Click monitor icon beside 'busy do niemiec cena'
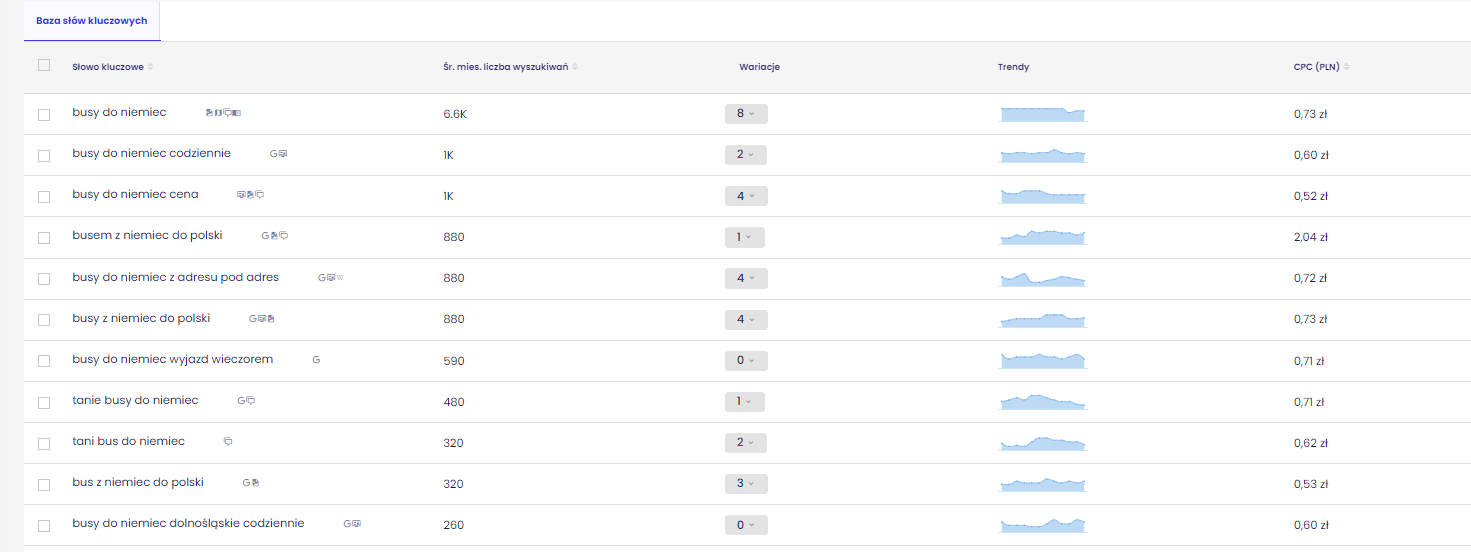This screenshot has height=552, width=1471. click(x=241, y=195)
